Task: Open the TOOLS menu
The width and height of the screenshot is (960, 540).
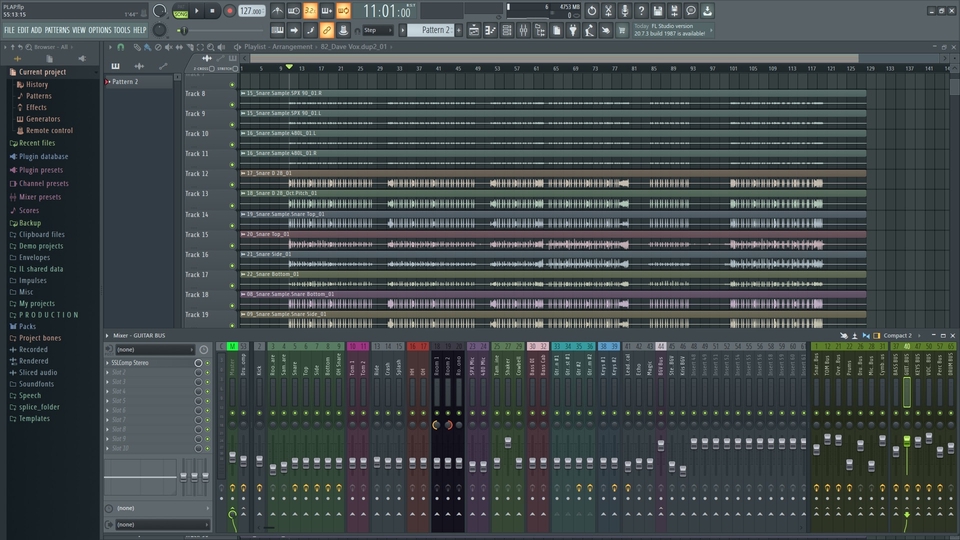Action: click(122, 30)
